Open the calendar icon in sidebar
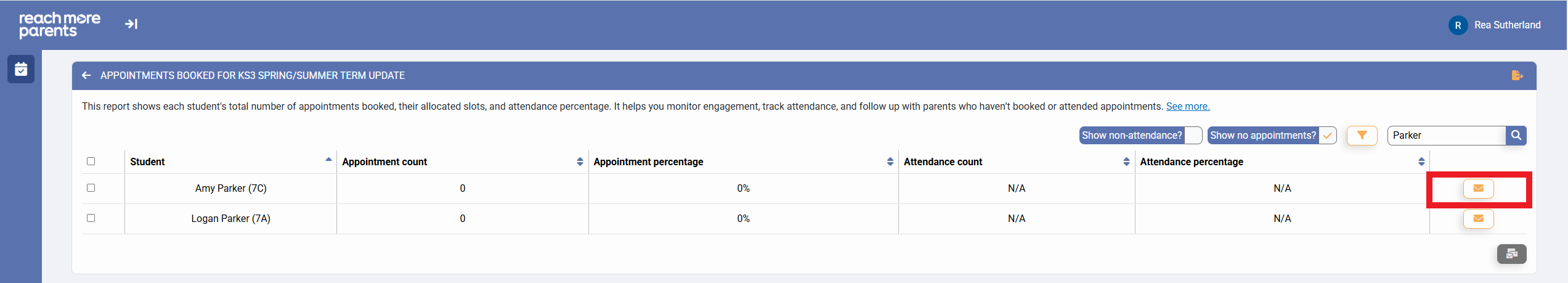1568x283 pixels. click(21, 69)
